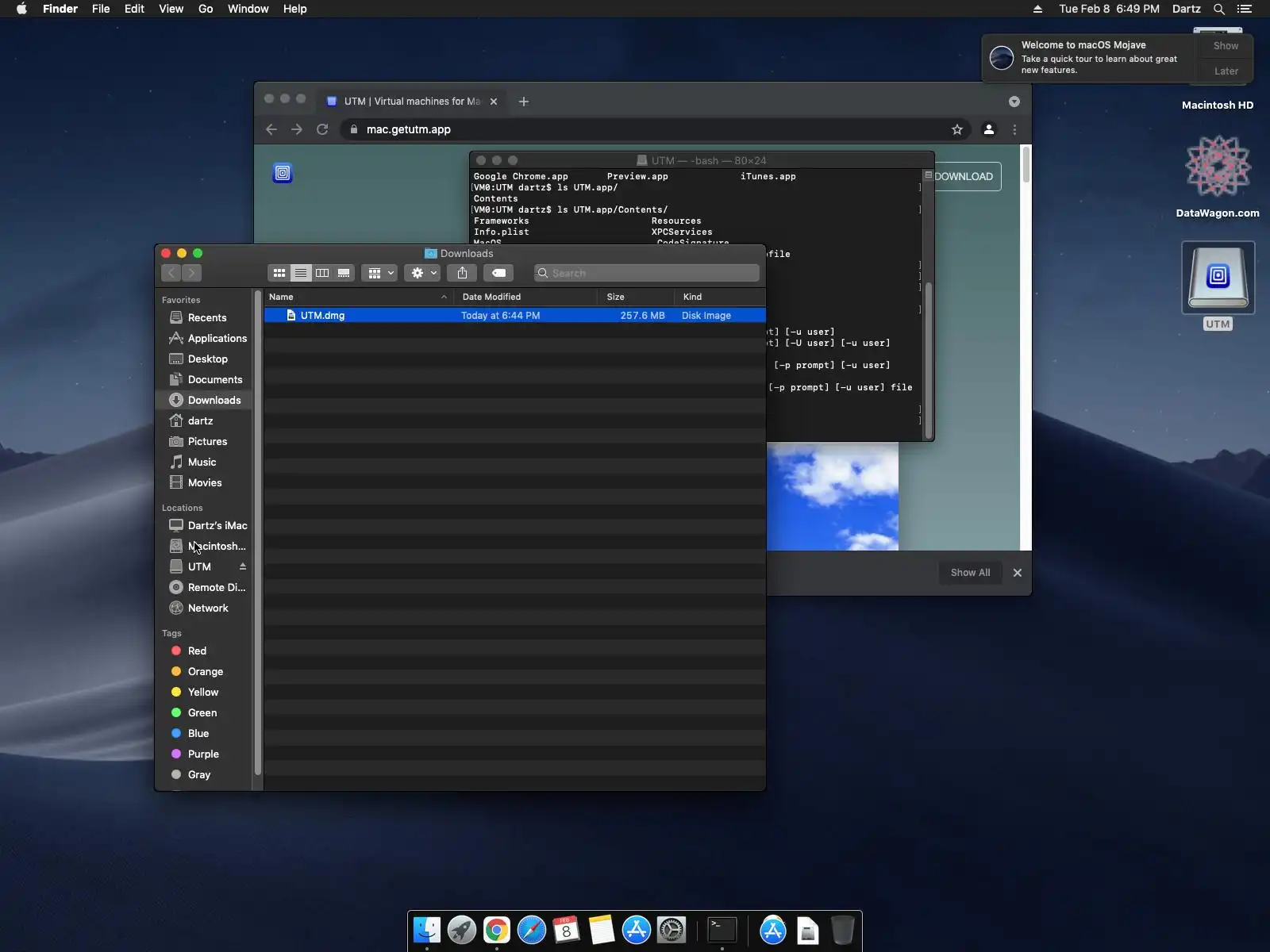
Task: Go forward in Finder window
Action: point(191,273)
